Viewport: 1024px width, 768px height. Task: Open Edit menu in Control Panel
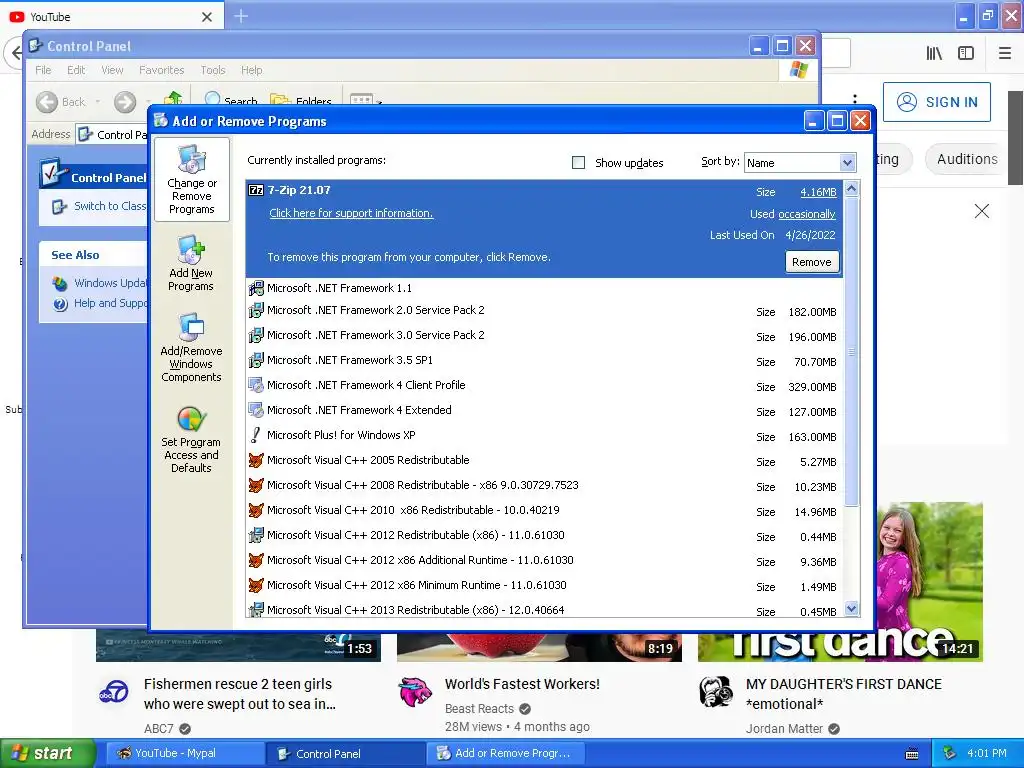coord(76,70)
